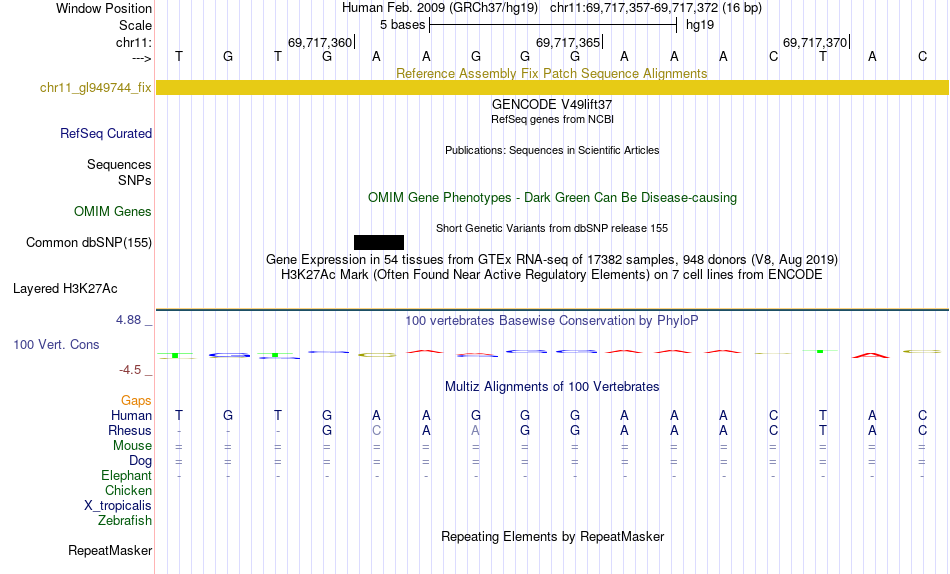Select the X_tropicalis alignment row label
The width and height of the screenshot is (950, 574).
[118, 506]
